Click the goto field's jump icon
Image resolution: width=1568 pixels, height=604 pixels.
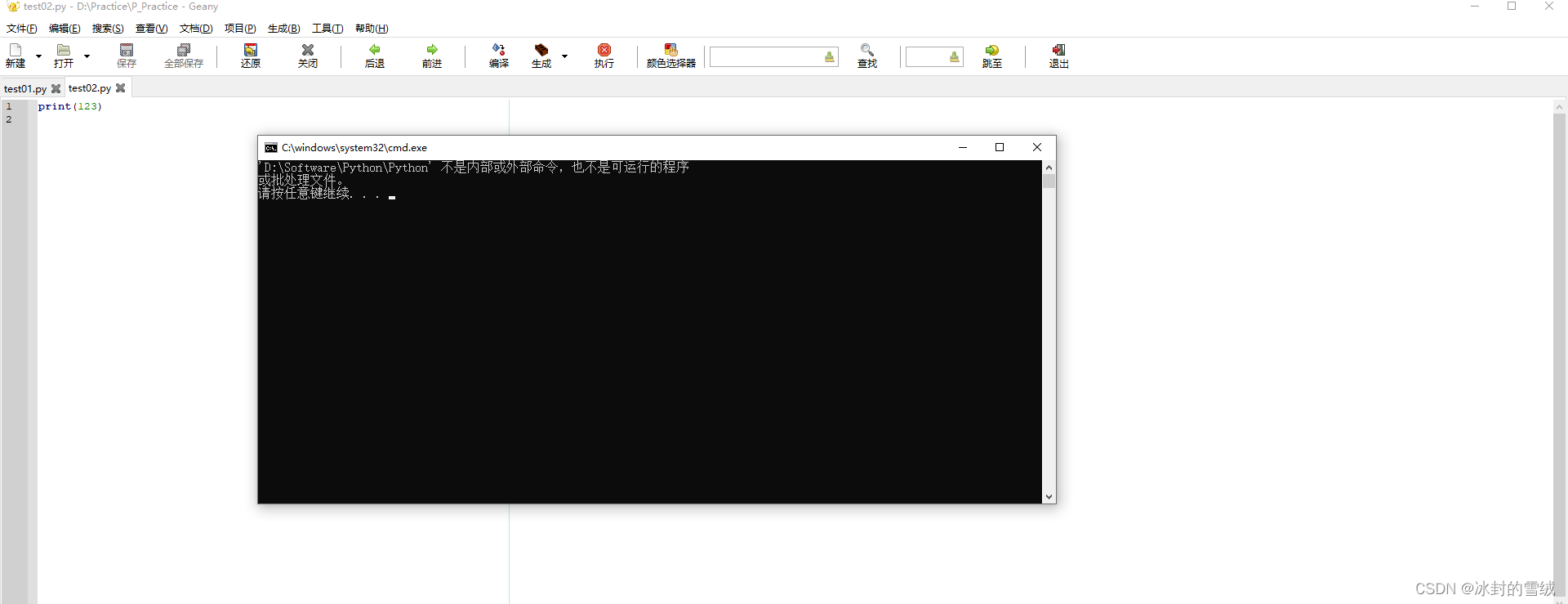click(x=955, y=56)
